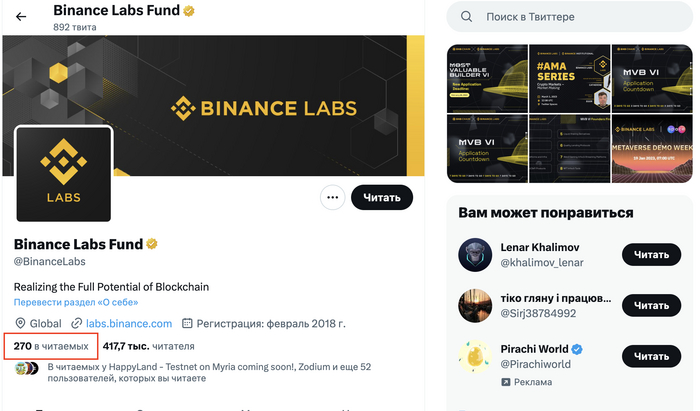Click the verified badge next to Pirachi World

coord(577,348)
